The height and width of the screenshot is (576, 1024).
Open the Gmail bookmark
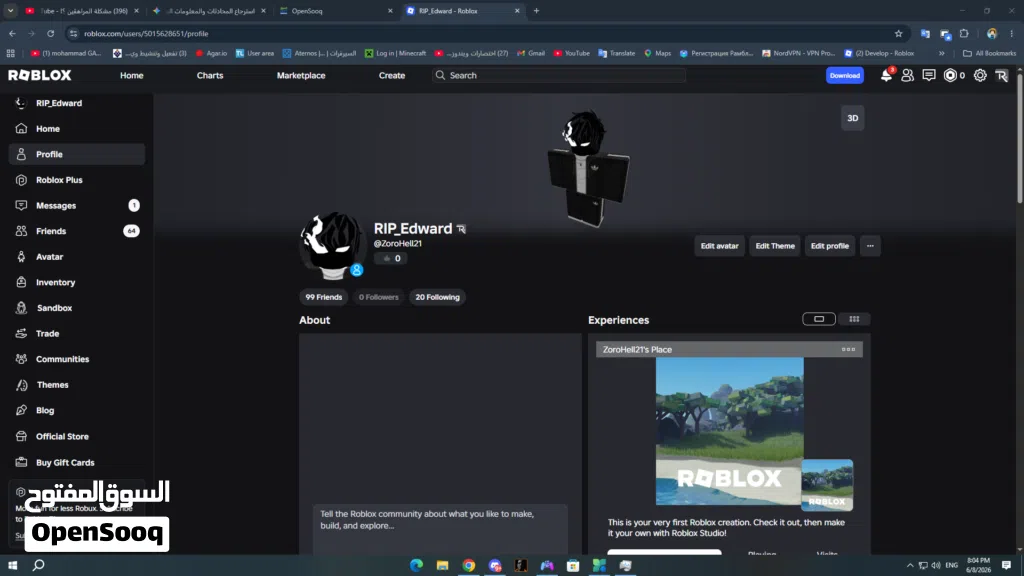pos(531,54)
